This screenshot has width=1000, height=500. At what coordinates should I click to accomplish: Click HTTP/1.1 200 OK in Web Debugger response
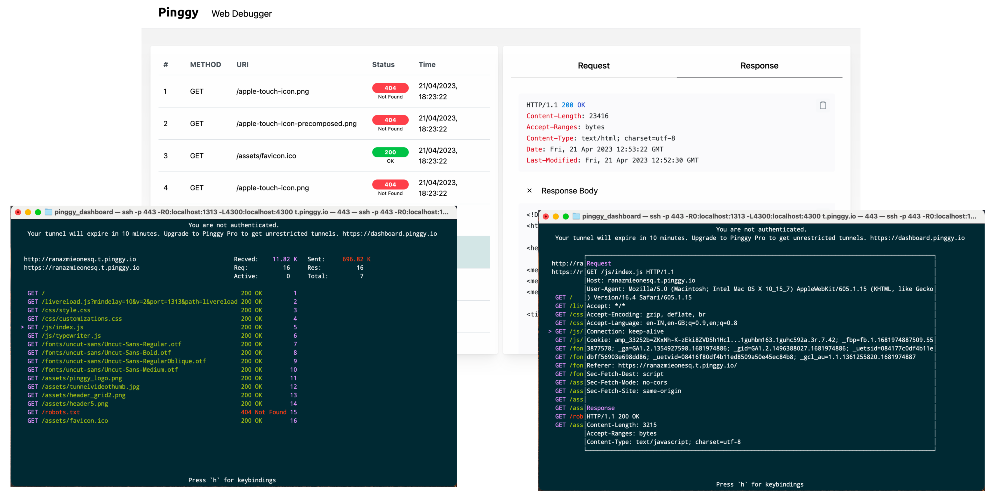click(554, 105)
